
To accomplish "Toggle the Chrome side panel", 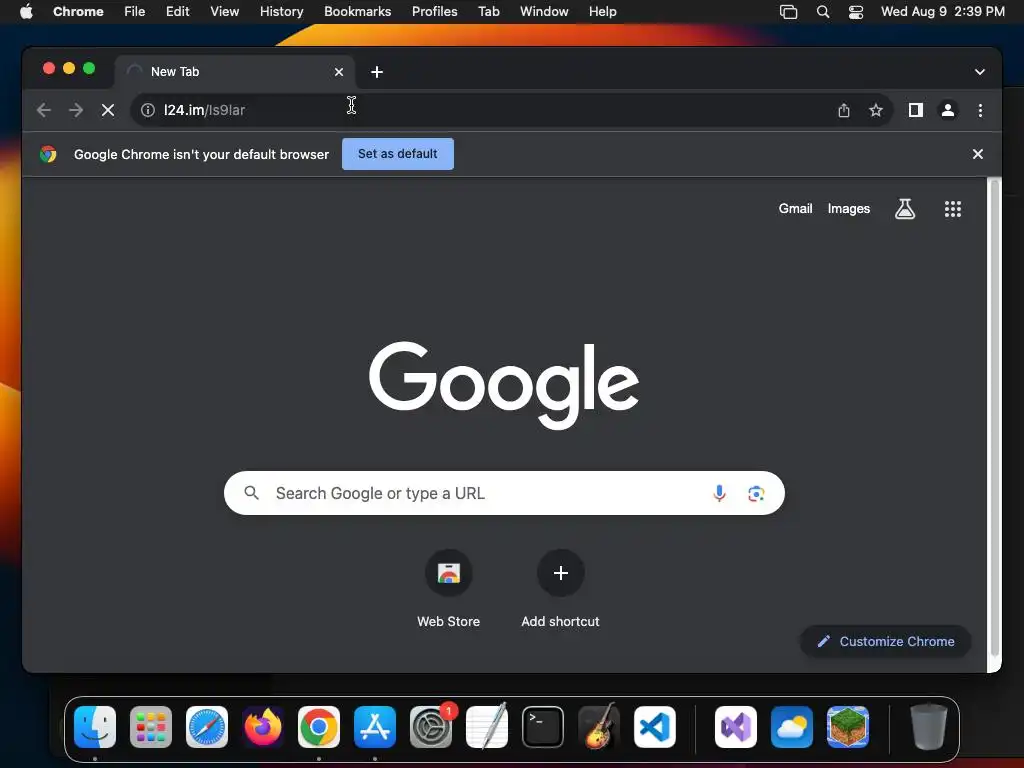I will 916,110.
